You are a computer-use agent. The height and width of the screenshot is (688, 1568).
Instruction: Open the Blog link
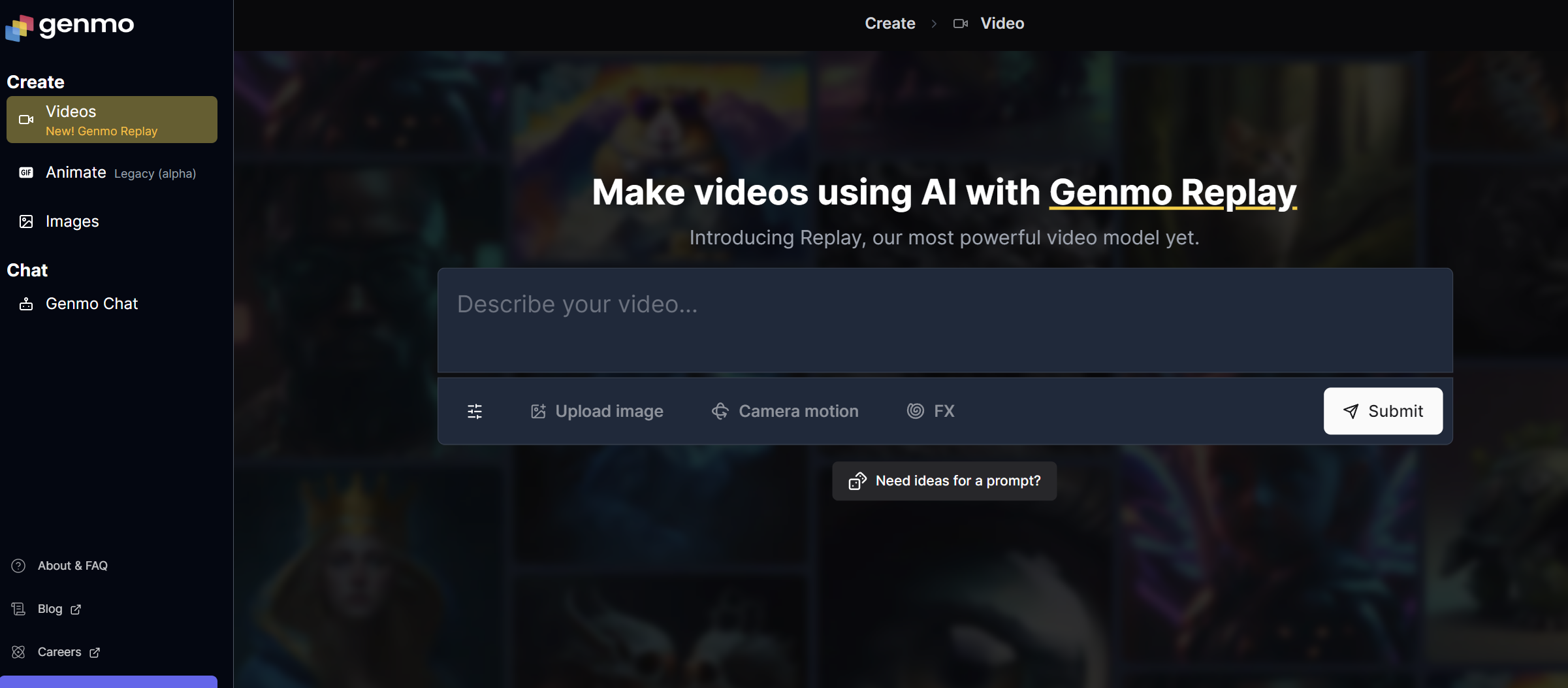pyautogui.click(x=50, y=609)
